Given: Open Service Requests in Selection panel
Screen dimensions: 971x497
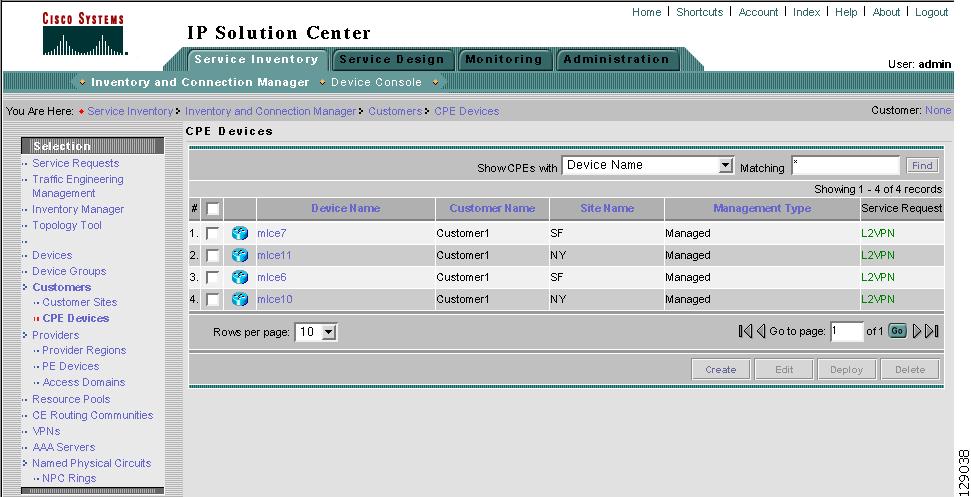Looking at the screenshot, I should coord(76,163).
